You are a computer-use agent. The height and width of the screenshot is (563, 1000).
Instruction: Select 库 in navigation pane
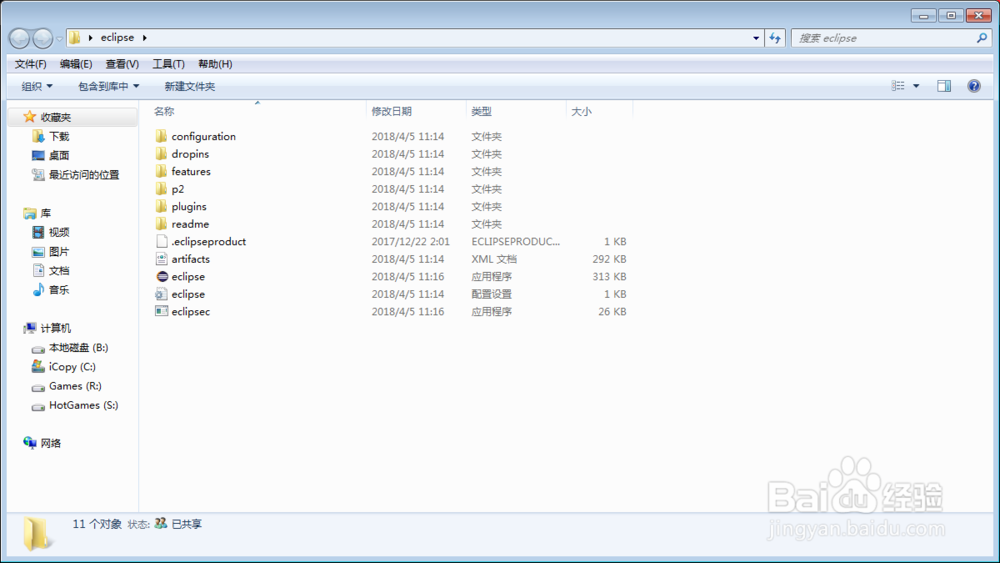(45, 213)
